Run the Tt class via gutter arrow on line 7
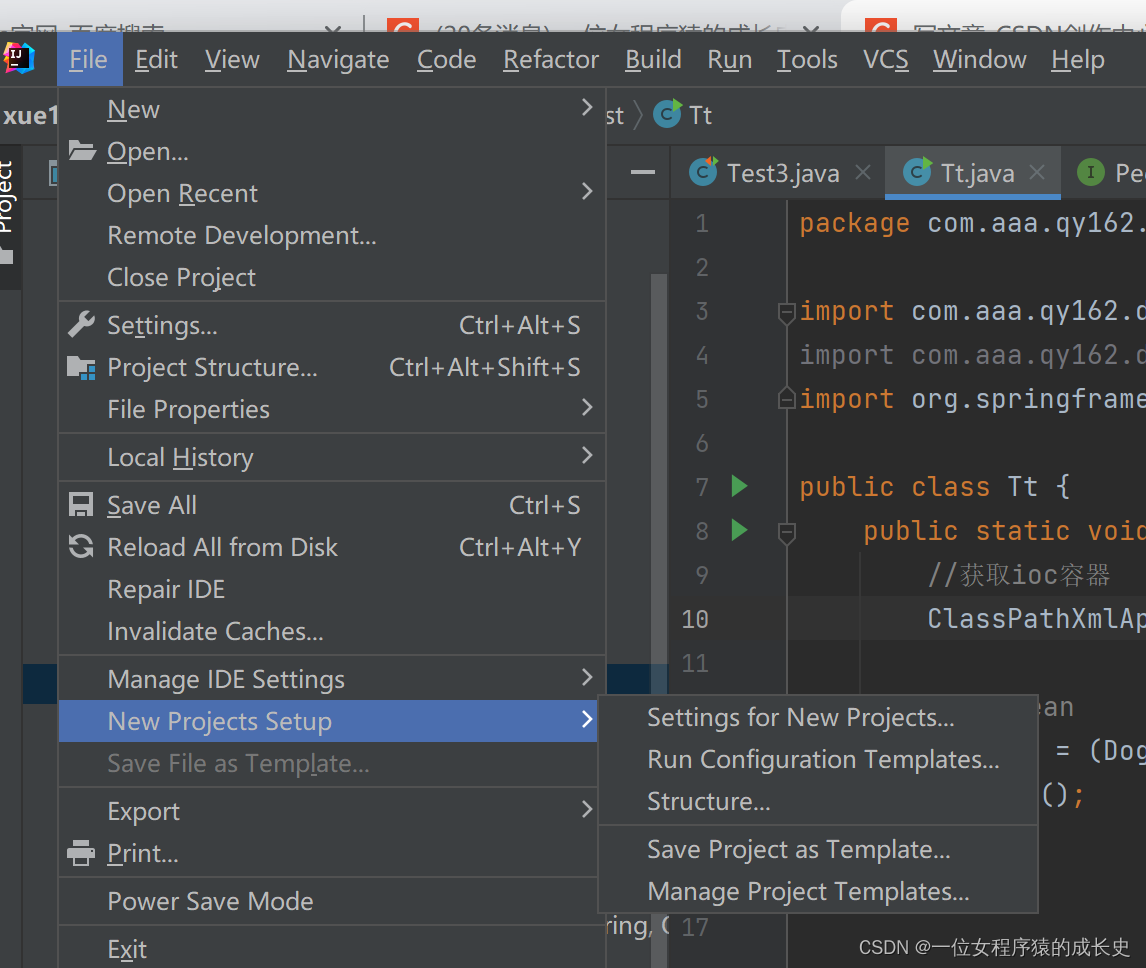The image size is (1146, 968). click(739, 487)
